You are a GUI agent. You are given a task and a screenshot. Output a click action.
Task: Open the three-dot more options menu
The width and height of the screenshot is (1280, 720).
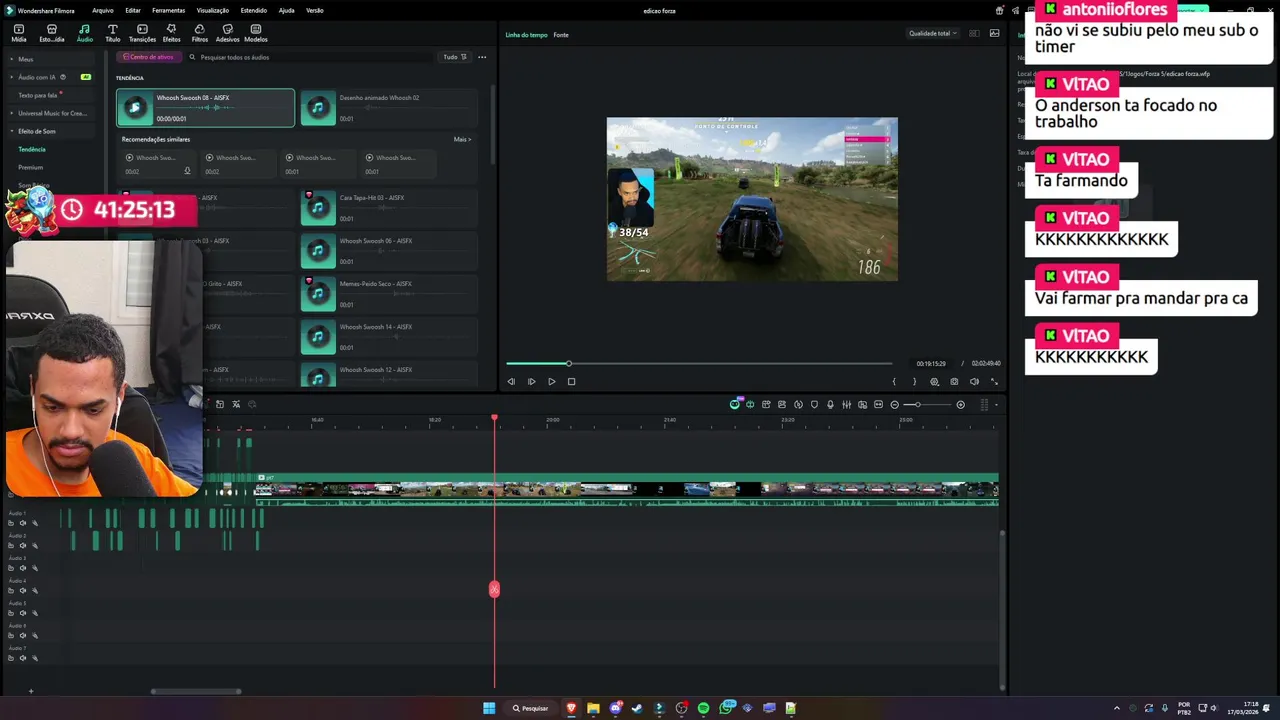coord(482,57)
